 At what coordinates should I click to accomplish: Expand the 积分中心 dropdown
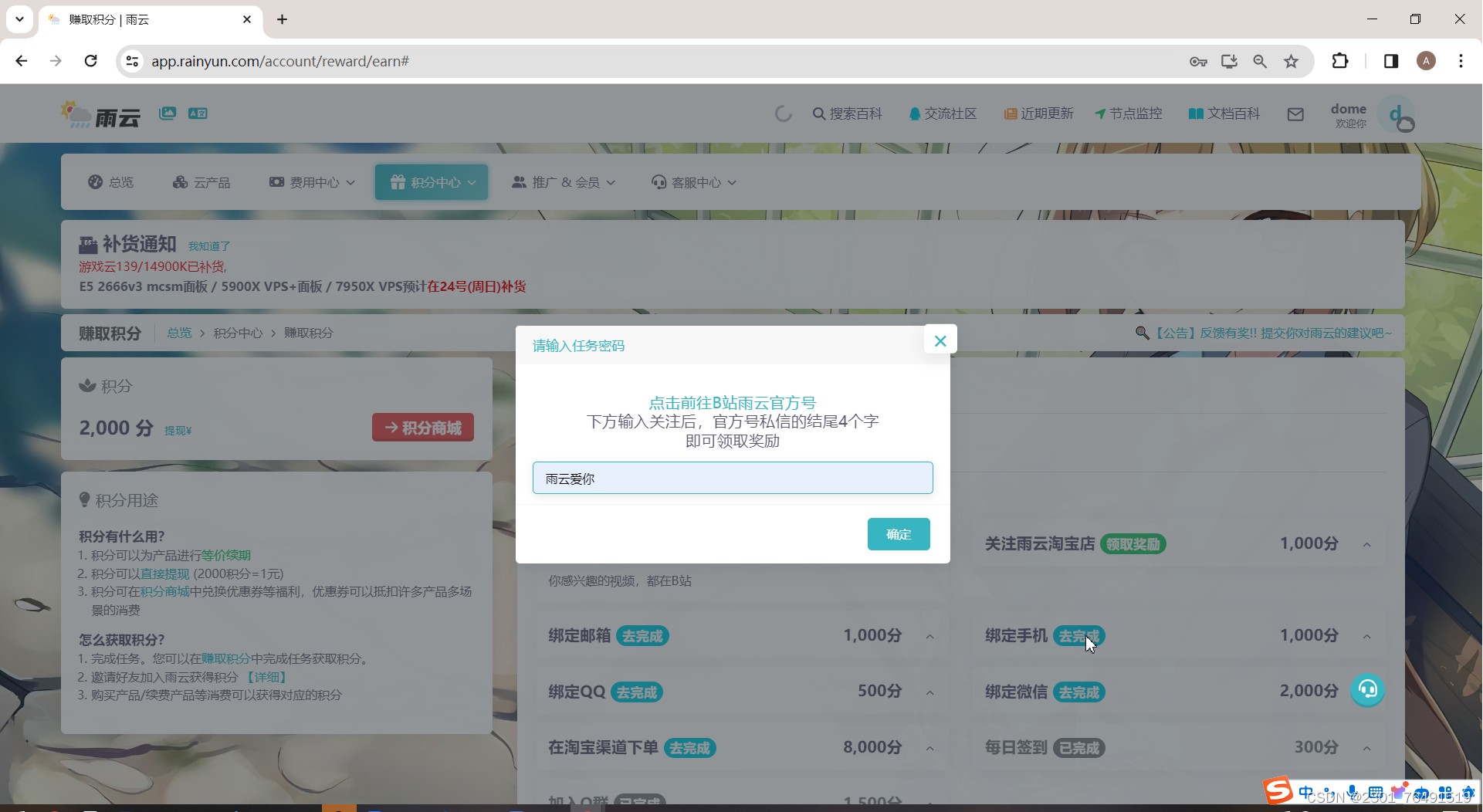click(x=432, y=182)
